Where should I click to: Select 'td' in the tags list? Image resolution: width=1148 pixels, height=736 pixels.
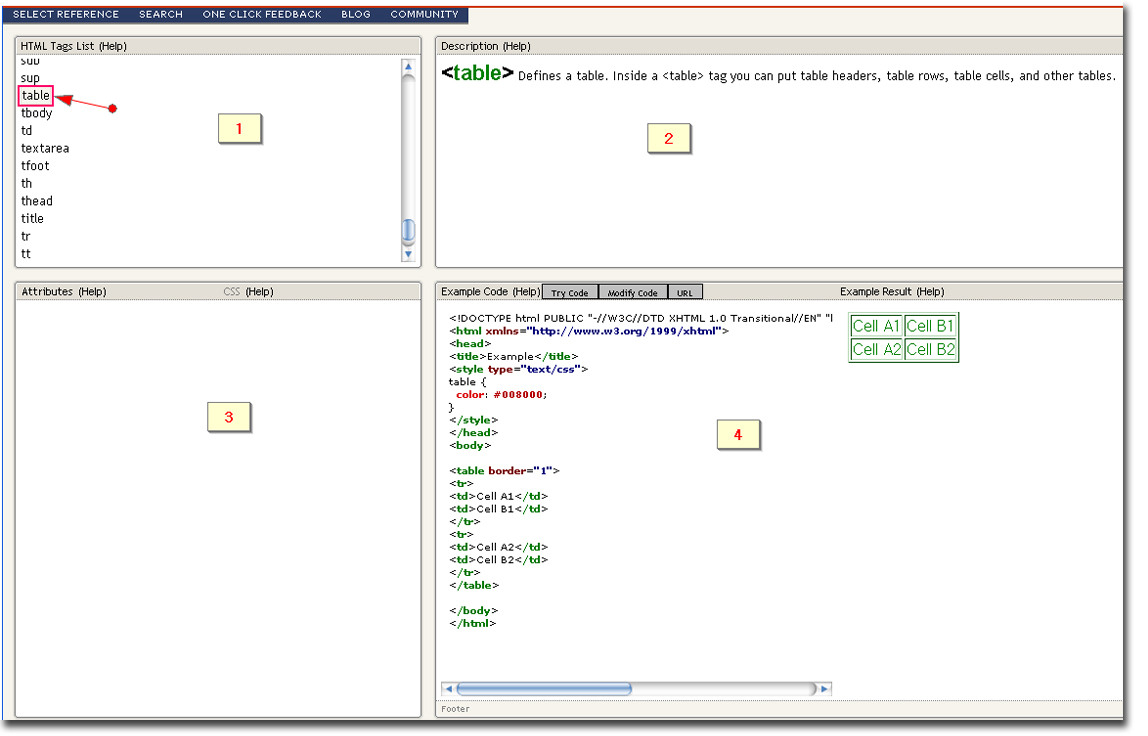coord(26,131)
